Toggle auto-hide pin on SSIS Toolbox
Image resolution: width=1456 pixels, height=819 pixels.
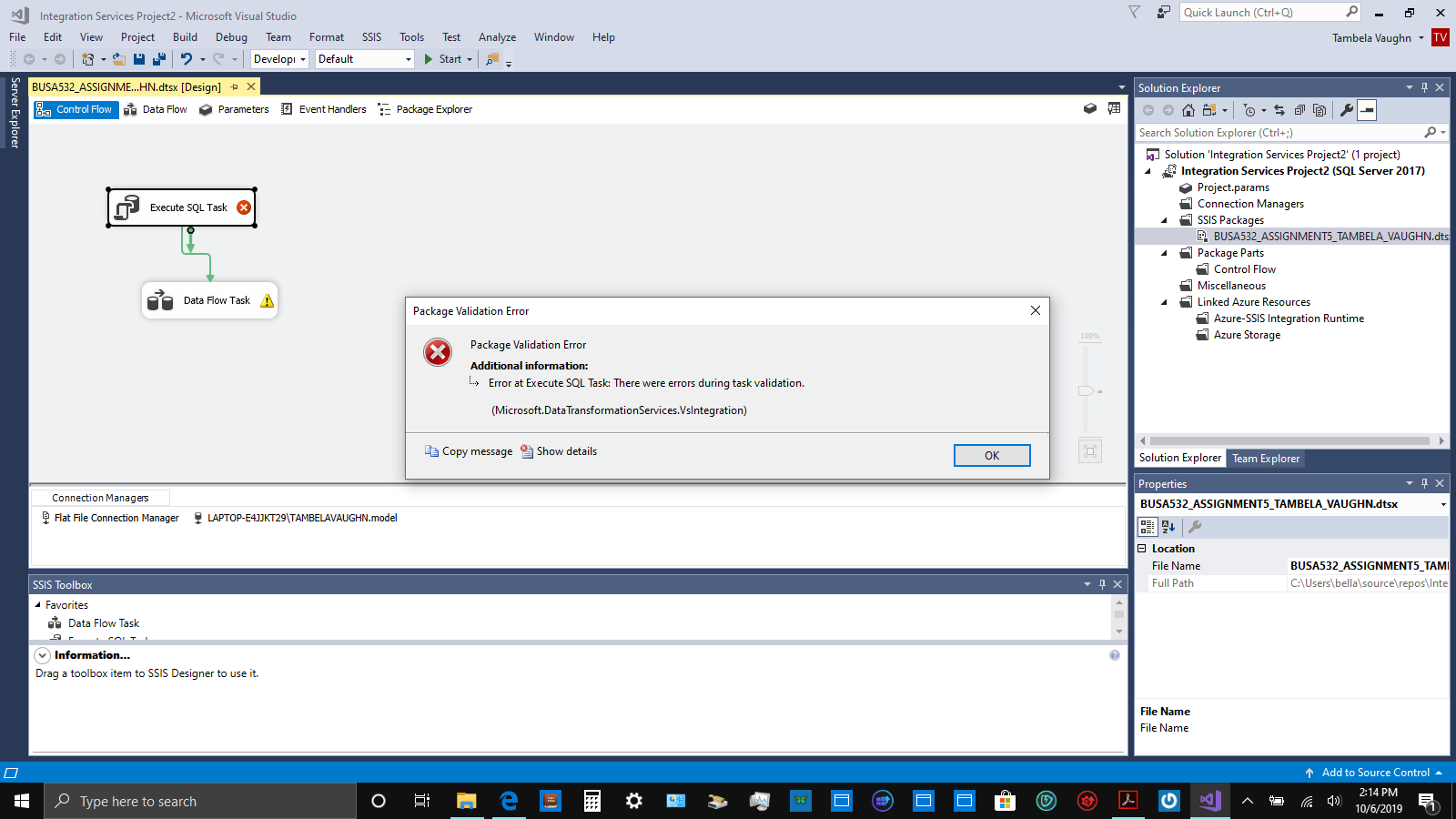[1102, 584]
